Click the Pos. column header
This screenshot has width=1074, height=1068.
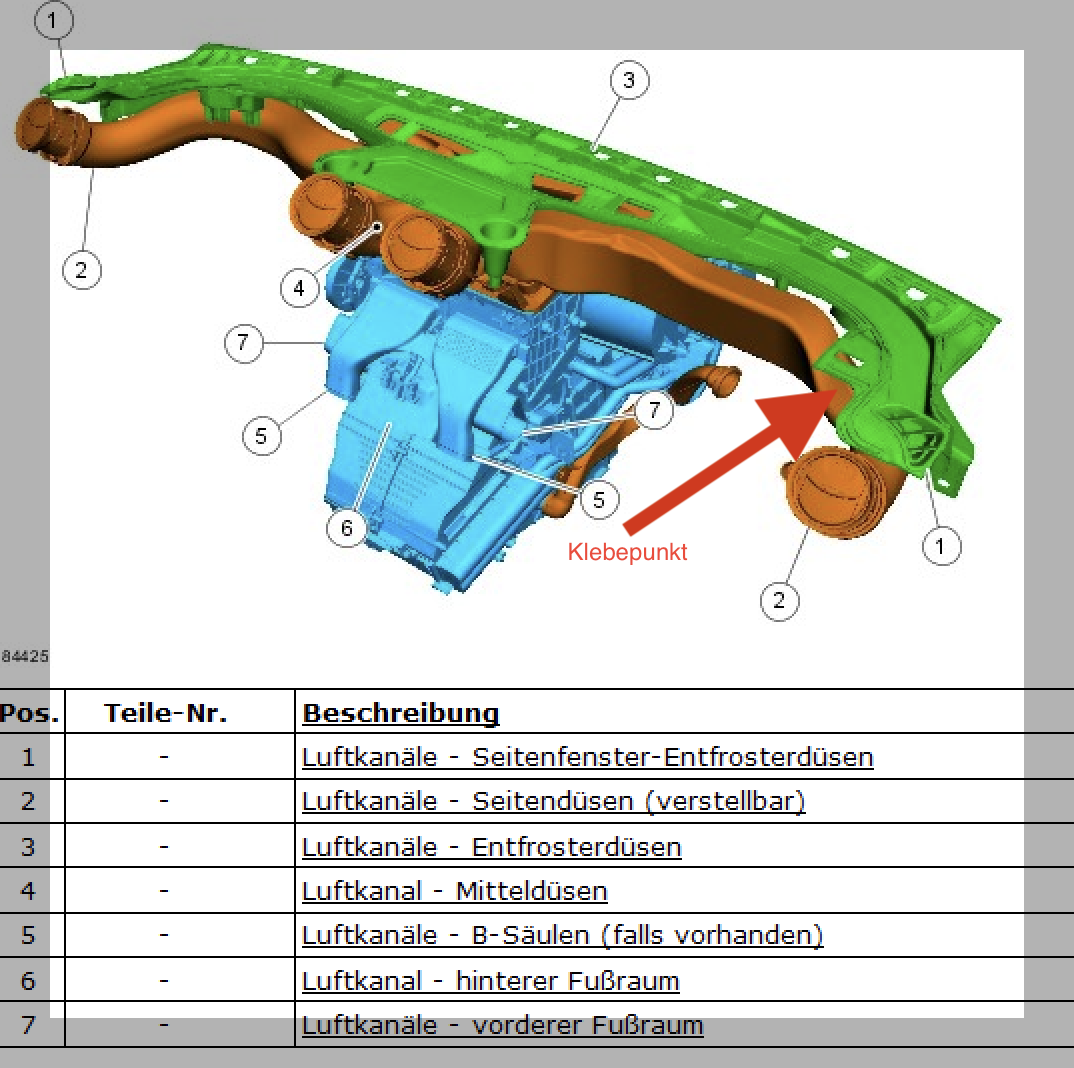coord(29,713)
